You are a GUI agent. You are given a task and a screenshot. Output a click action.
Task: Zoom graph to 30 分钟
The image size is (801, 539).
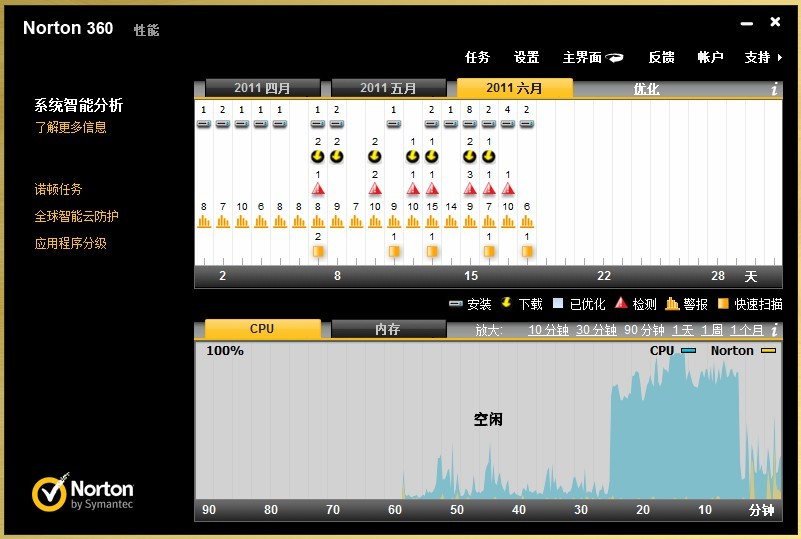coord(596,330)
